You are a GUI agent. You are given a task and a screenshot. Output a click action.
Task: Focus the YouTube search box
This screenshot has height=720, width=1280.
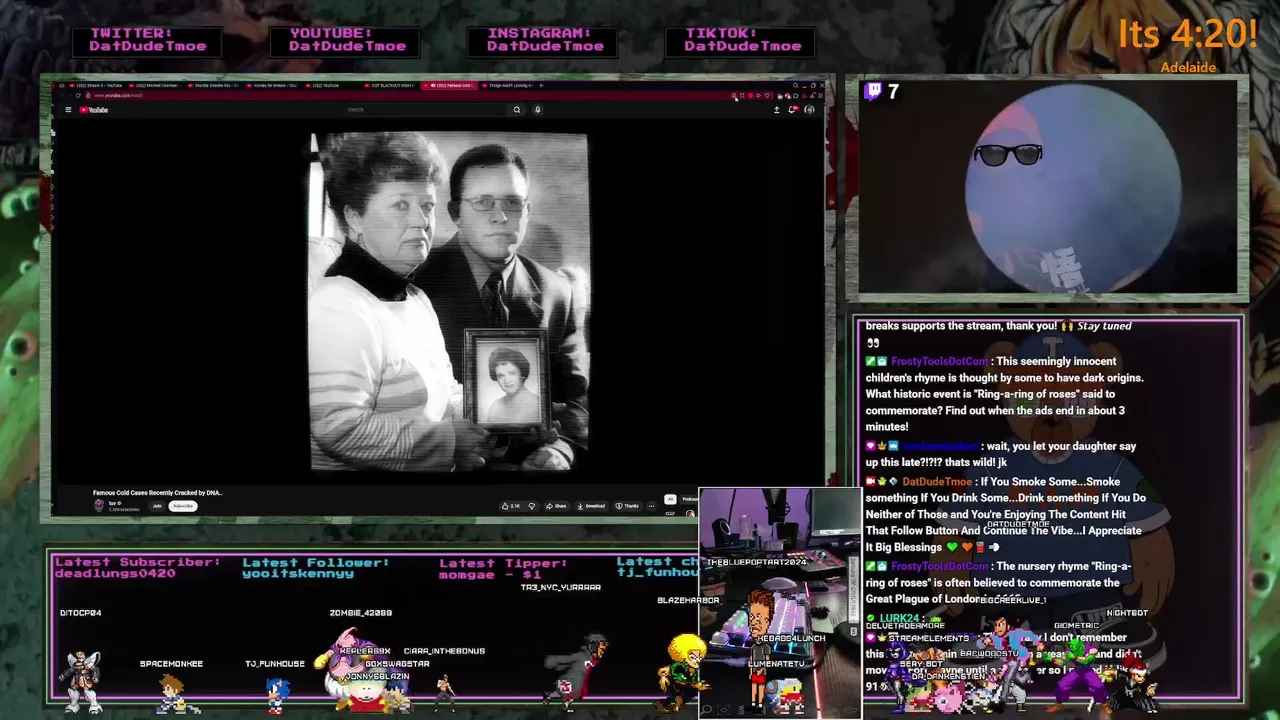click(425, 109)
